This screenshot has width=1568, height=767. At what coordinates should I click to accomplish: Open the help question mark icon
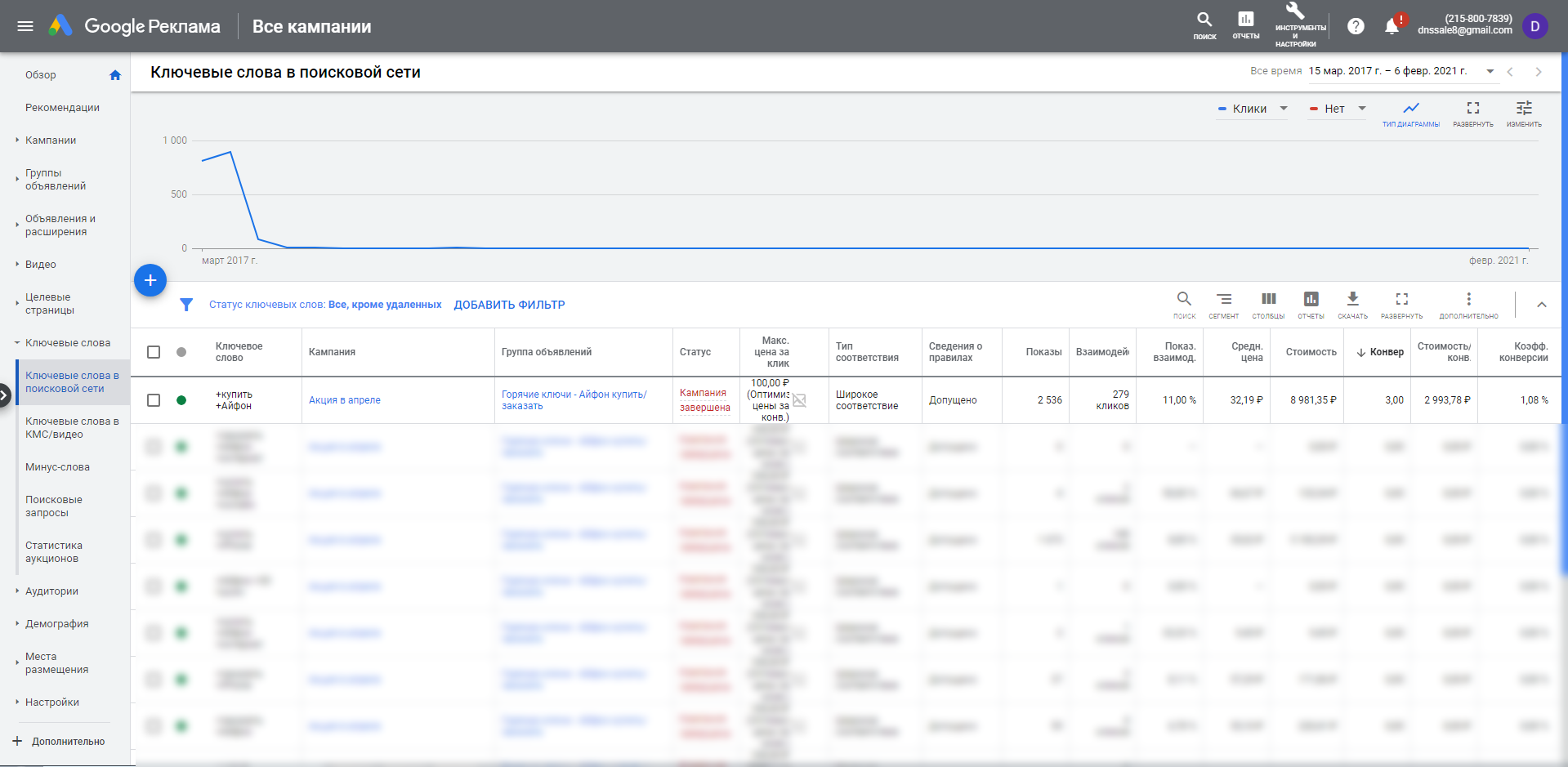1356,26
